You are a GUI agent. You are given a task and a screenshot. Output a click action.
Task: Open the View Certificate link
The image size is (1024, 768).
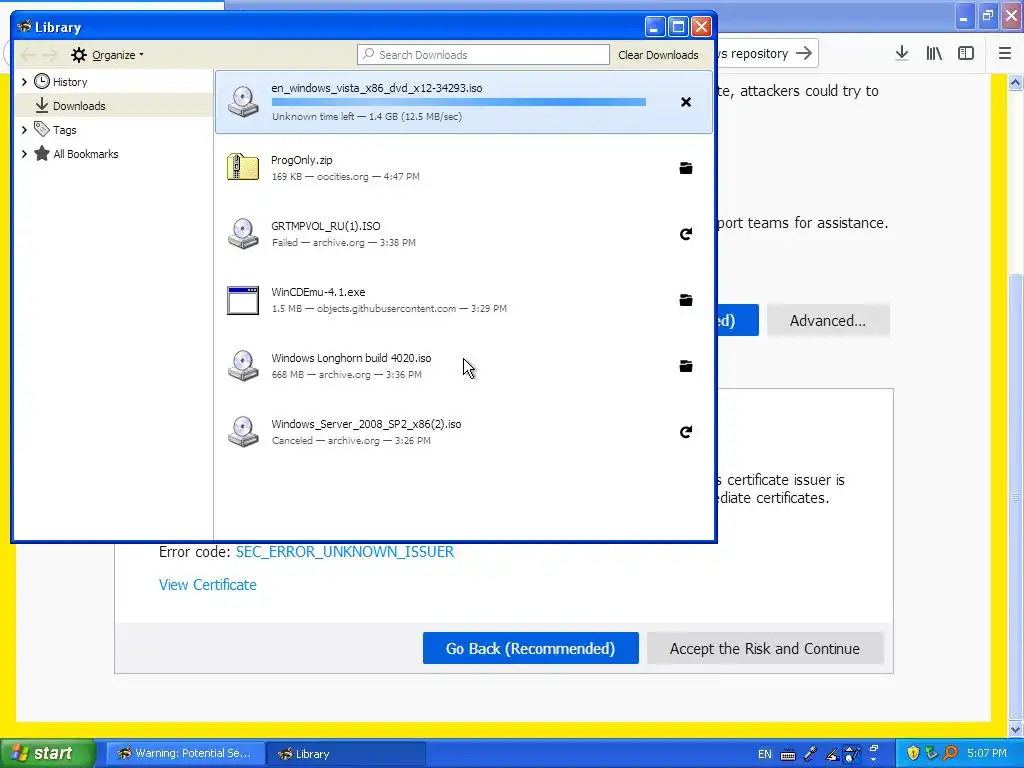[208, 584]
